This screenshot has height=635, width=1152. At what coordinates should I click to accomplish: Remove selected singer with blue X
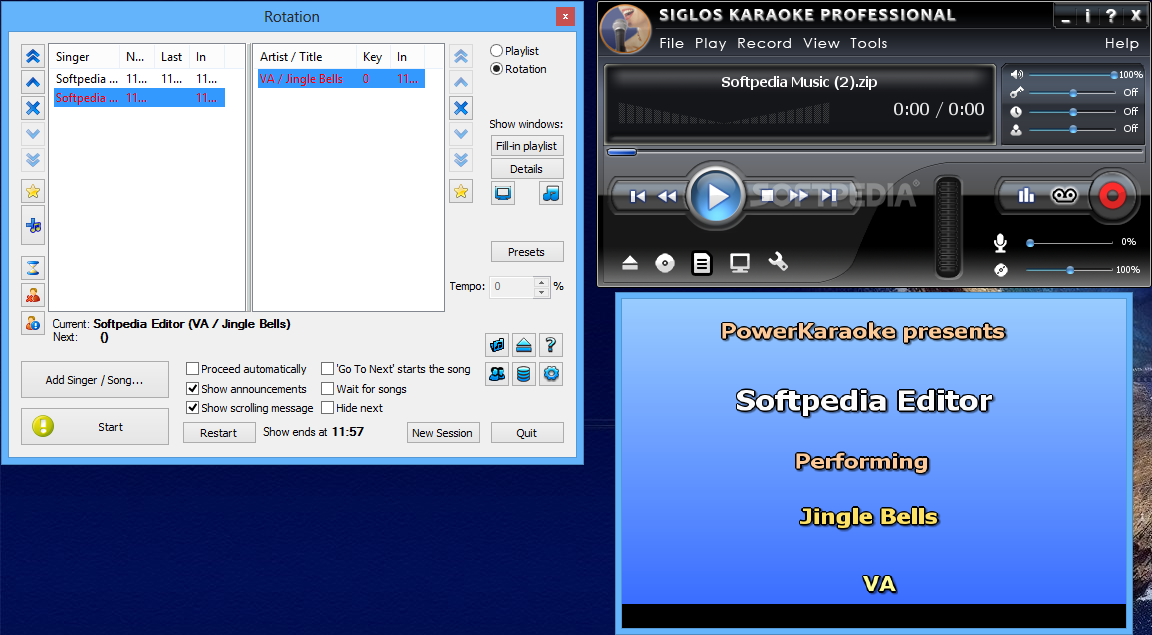tap(33, 109)
